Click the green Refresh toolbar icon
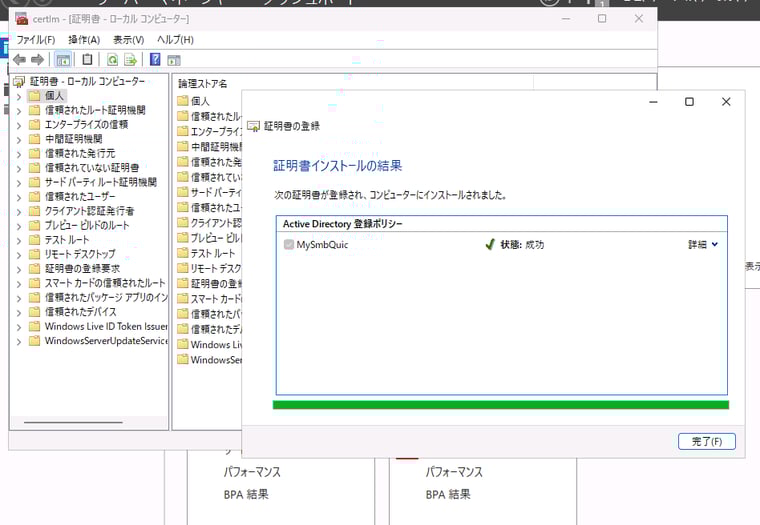This screenshot has width=760, height=525. [x=113, y=60]
